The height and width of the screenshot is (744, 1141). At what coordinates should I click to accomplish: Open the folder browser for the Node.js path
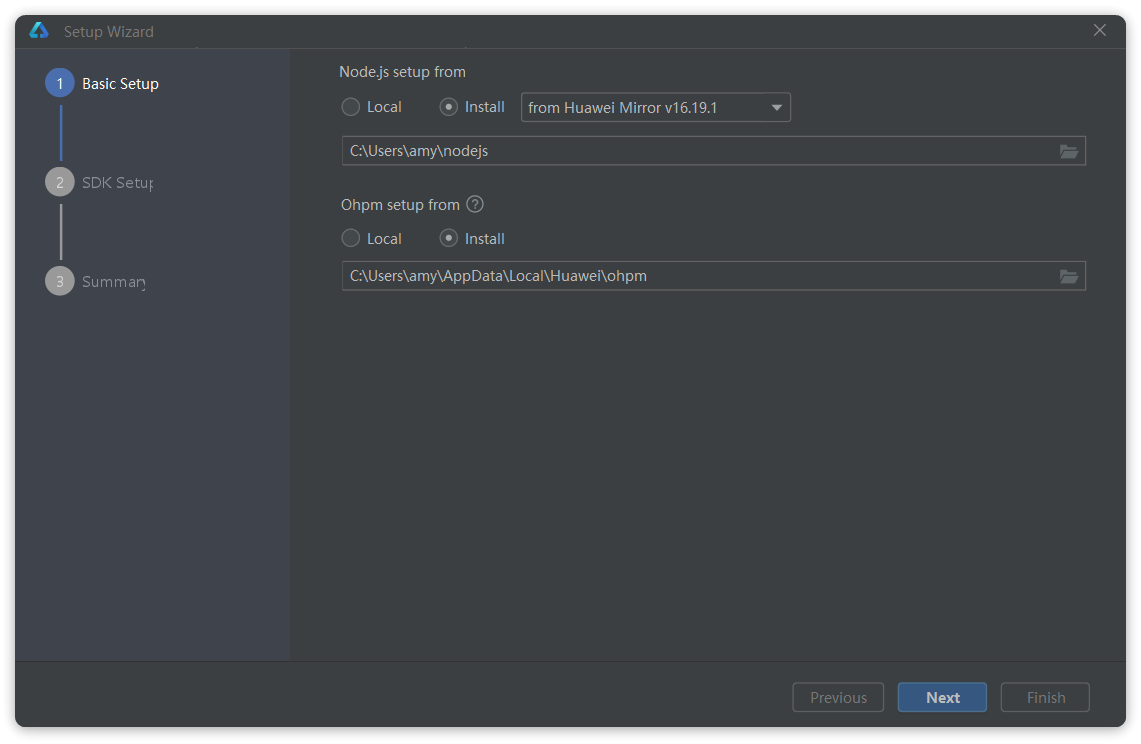click(1068, 151)
